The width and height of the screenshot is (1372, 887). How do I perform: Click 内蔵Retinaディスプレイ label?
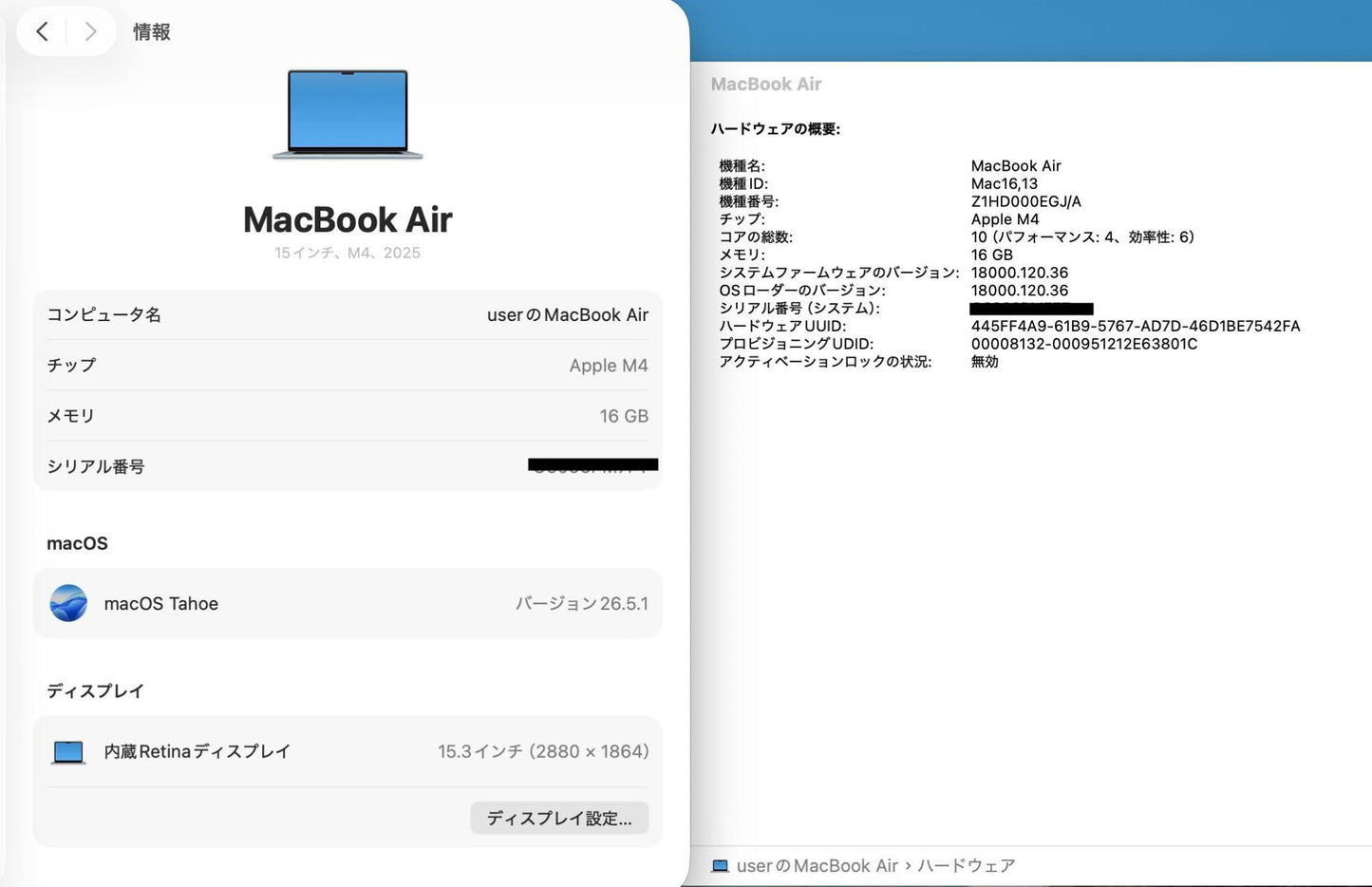(197, 751)
